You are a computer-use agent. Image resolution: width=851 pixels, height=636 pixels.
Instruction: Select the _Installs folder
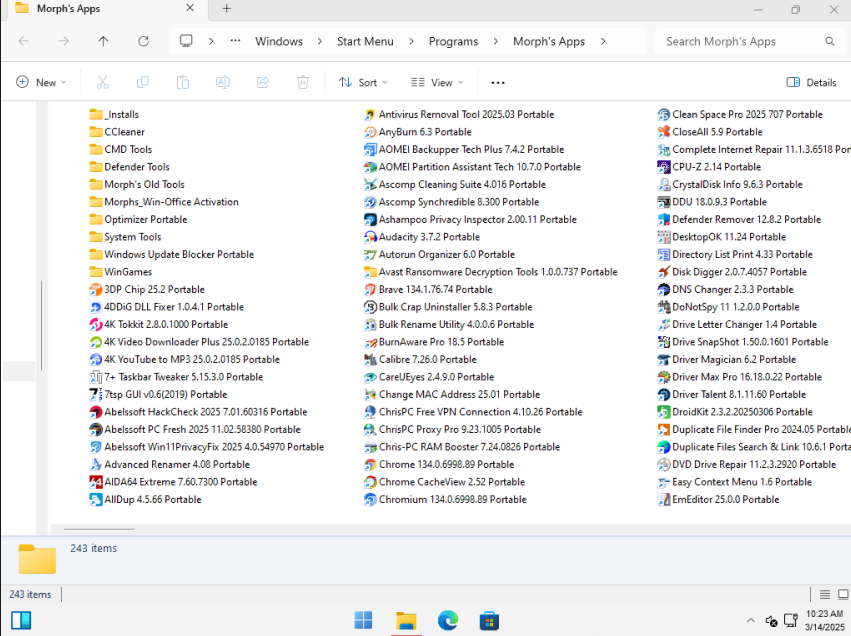pyautogui.click(x=114, y=115)
